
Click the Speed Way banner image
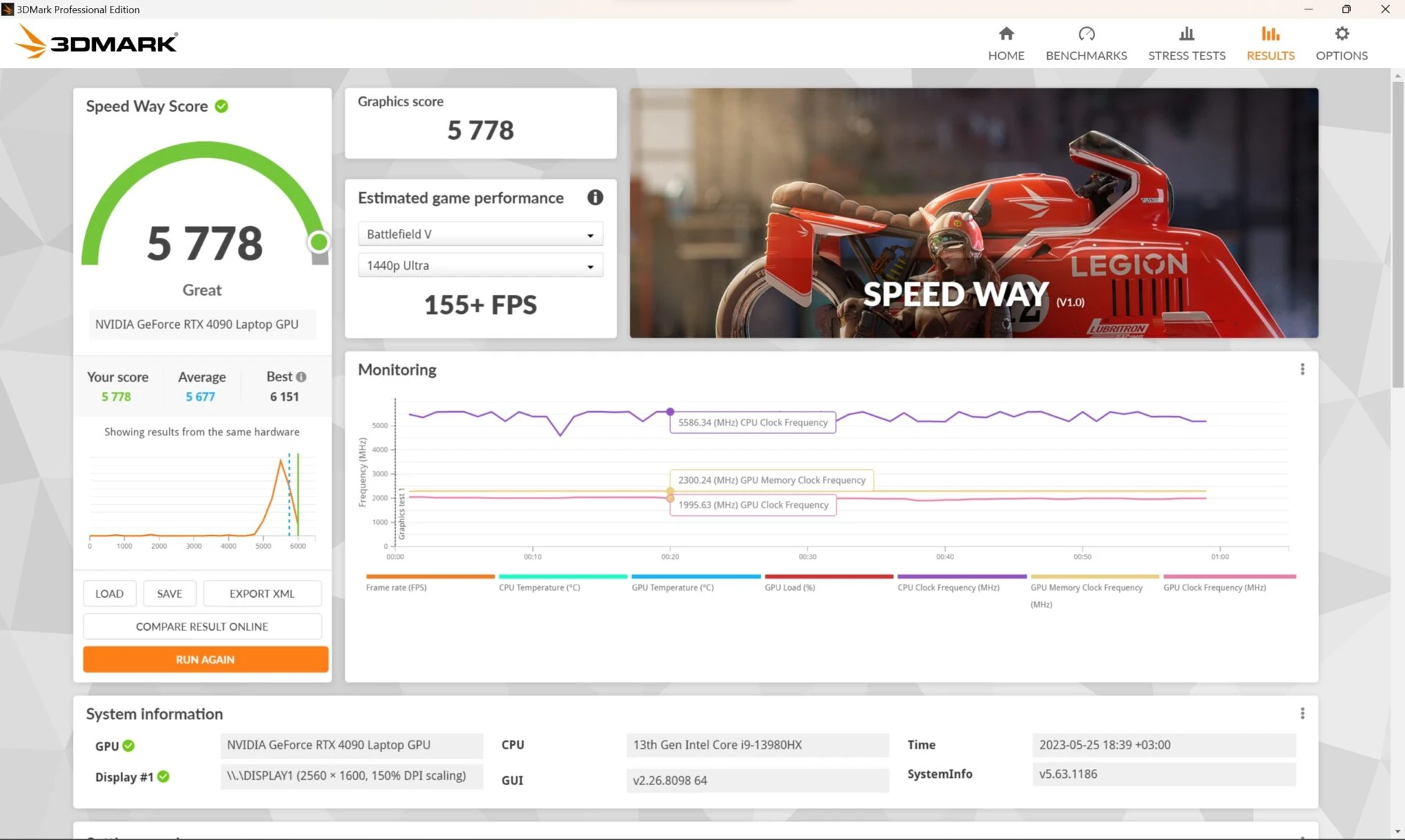(x=974, y=213)
